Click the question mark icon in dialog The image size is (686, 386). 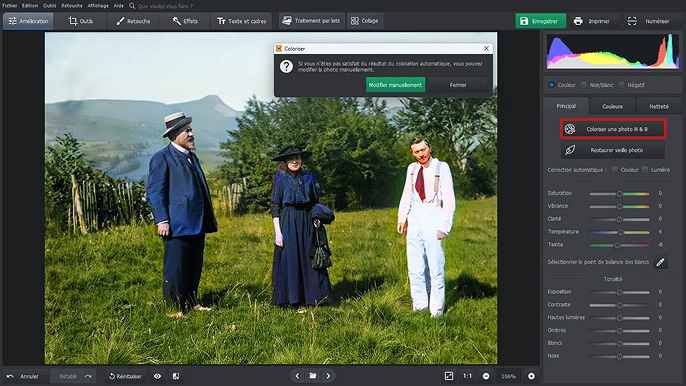click(x=286, y=67)
